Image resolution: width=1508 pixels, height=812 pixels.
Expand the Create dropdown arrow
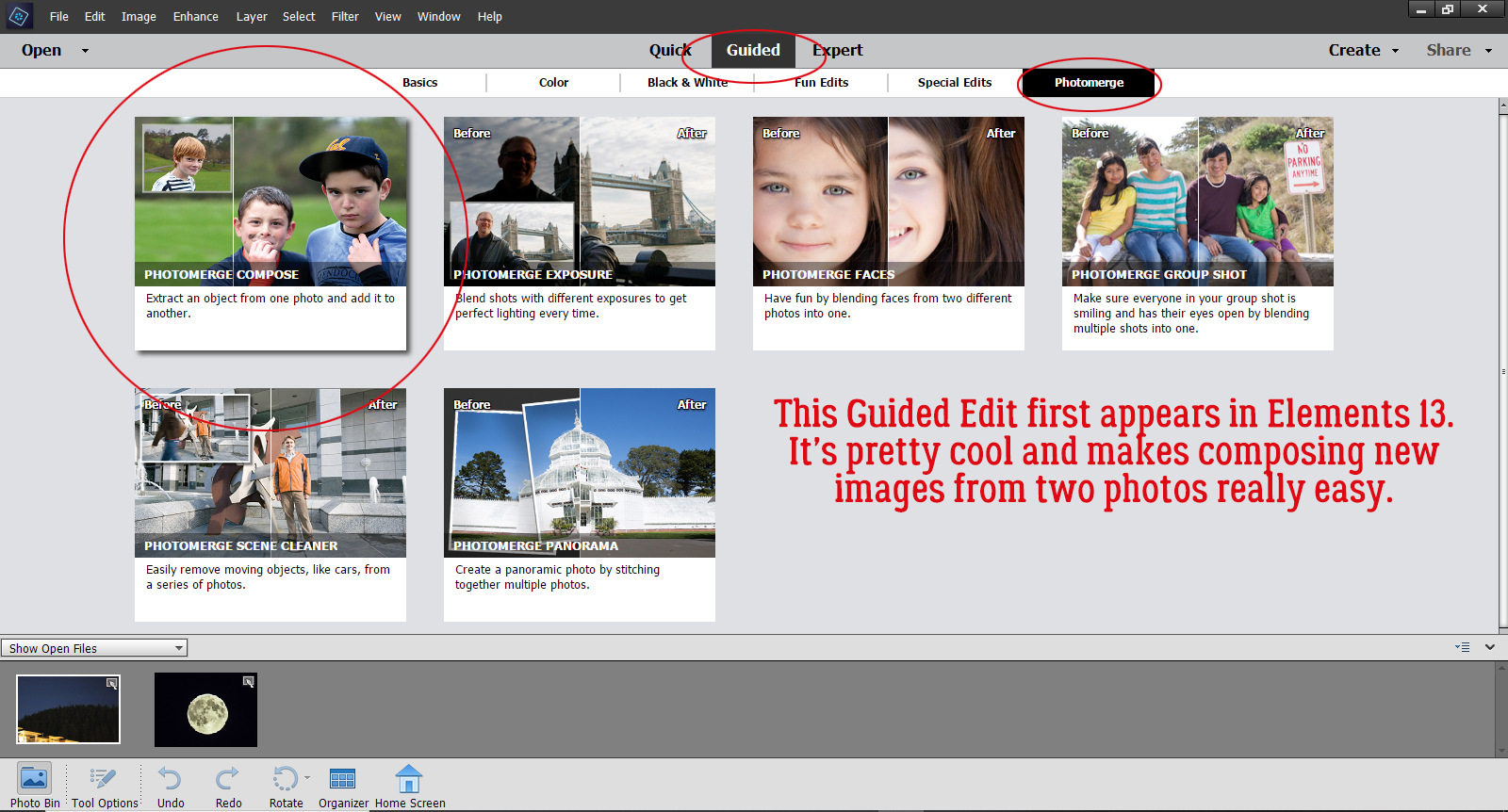pyautogui.click(x=1395, y=51)
